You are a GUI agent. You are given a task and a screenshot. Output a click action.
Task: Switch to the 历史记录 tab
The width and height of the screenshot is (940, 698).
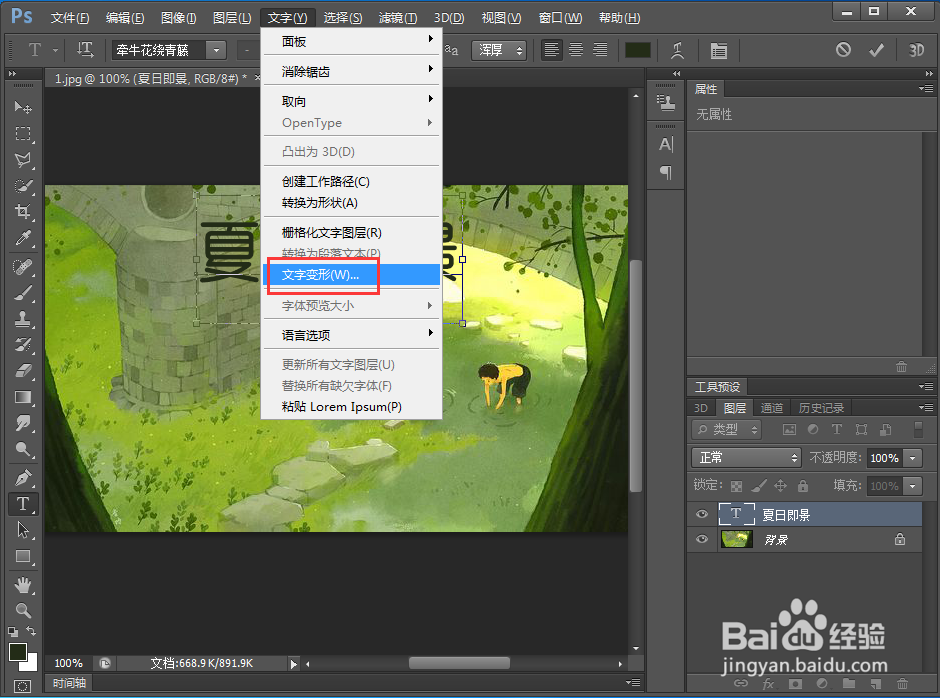[x=821, y=408]
